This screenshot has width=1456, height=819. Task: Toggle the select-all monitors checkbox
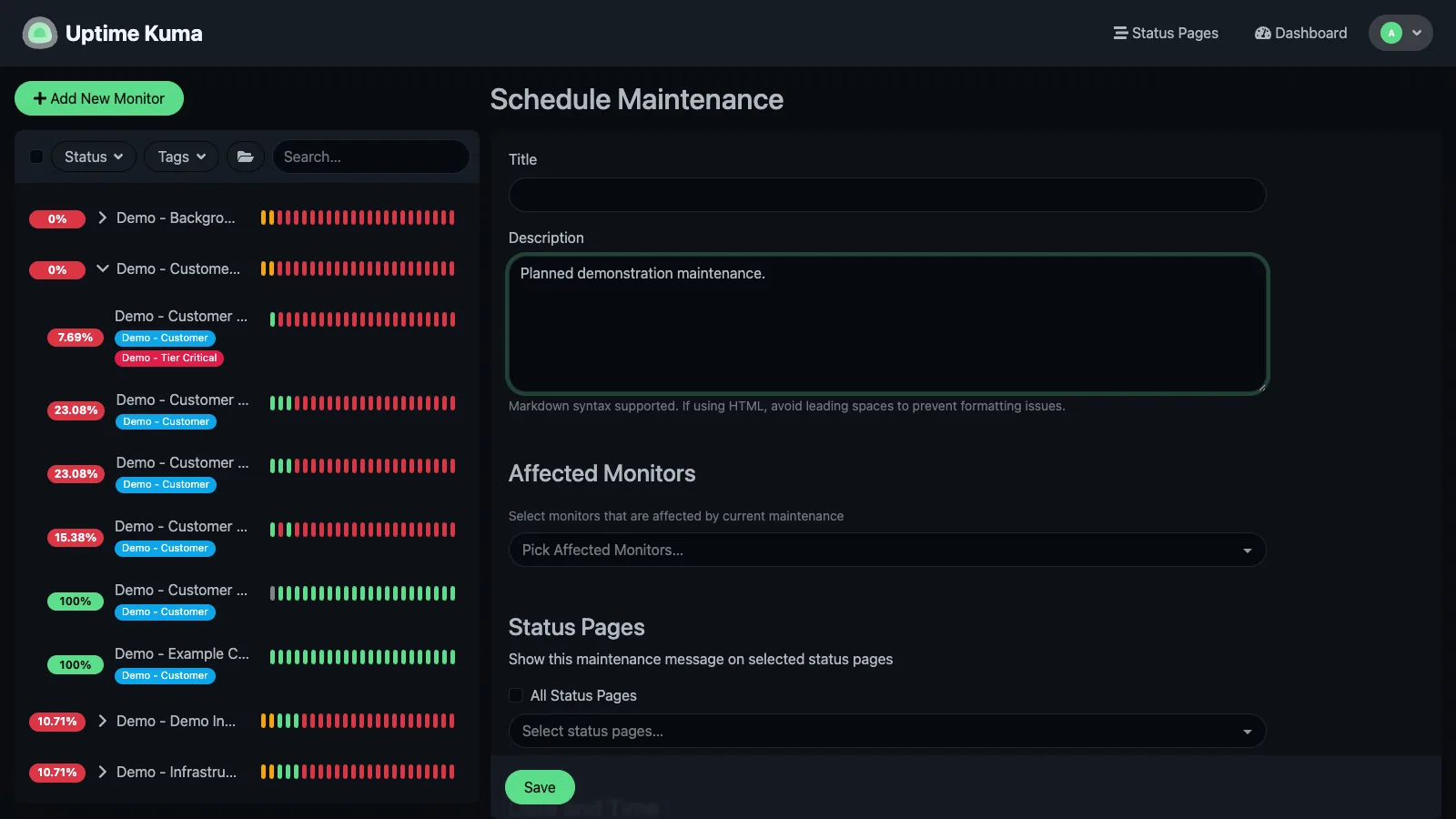36,157
